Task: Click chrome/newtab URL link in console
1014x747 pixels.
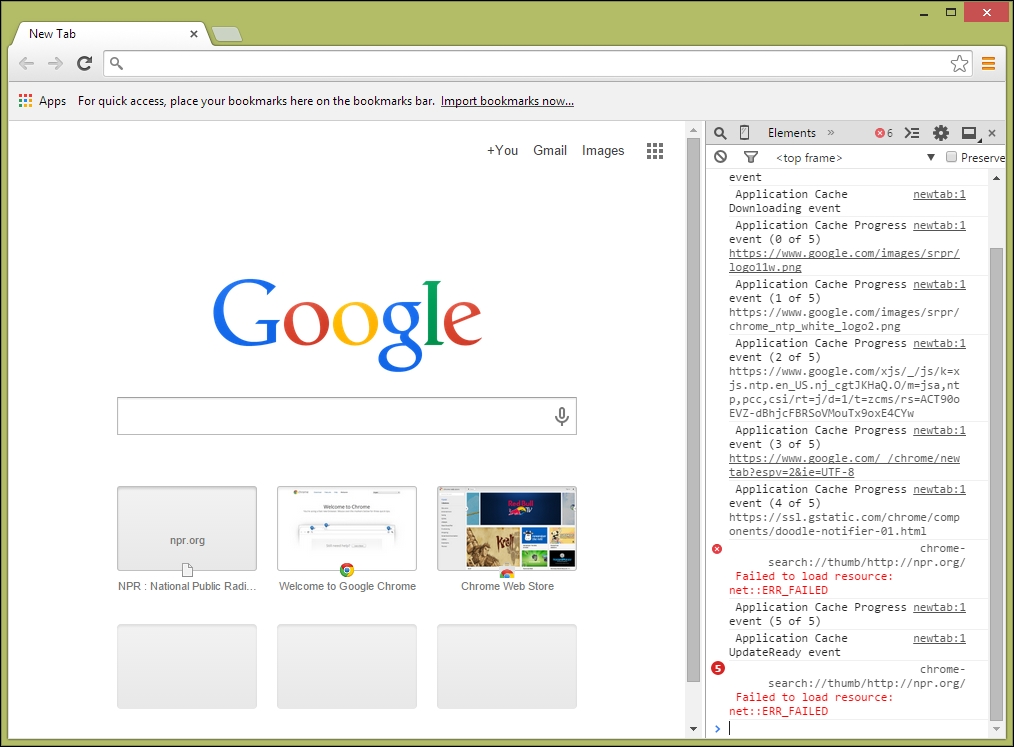Action: coord(844,465)
